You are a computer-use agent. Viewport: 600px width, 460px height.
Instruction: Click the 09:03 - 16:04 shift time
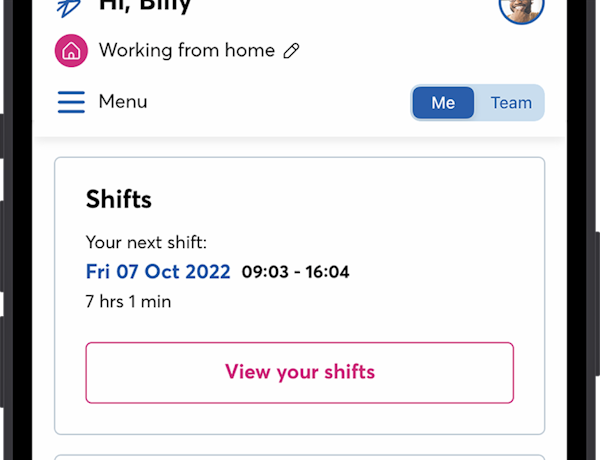(x=295, y=271)
